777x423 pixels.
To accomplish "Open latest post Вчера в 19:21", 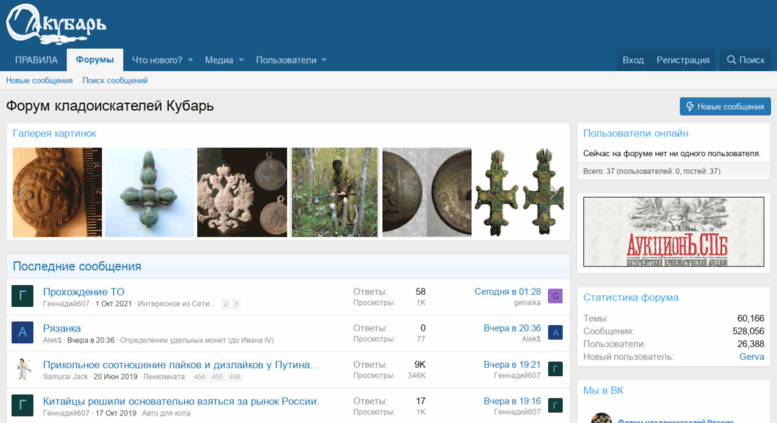I will [x=512, y=365].
